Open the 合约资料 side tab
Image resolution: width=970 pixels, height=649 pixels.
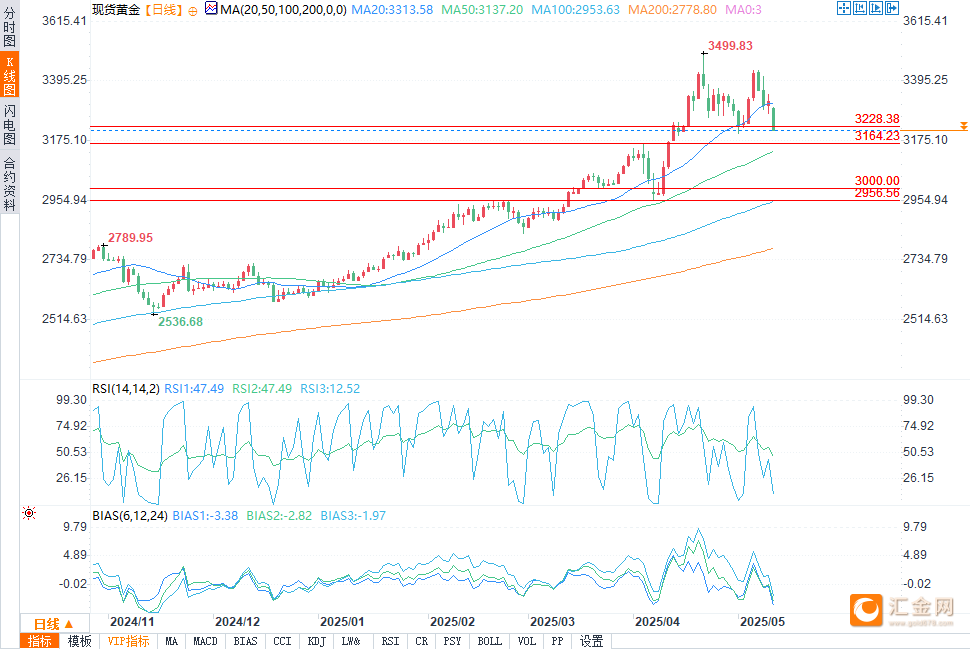(x=9, y=183)
